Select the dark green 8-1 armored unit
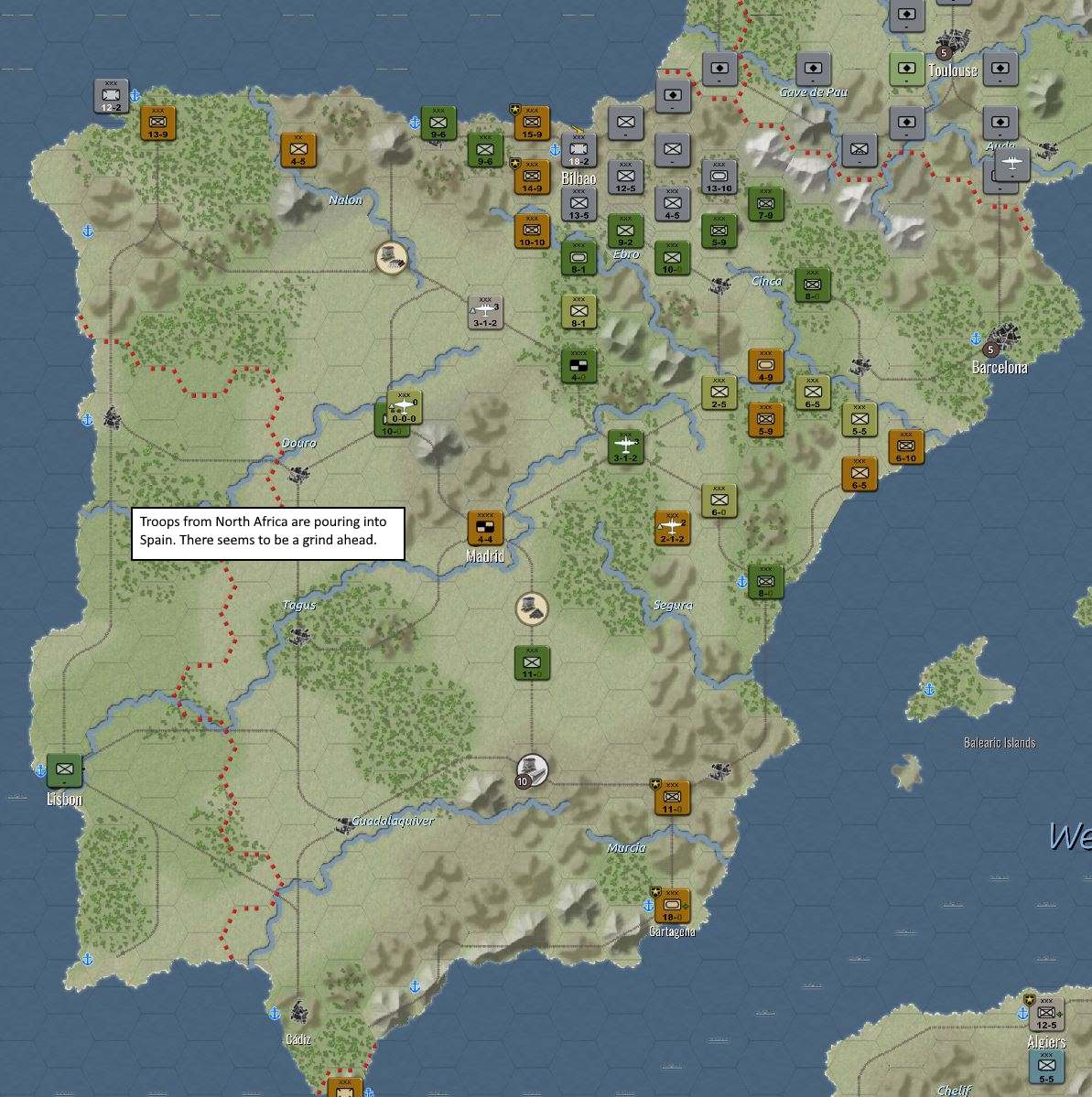The width and height of the screenshot is (1092, 1097). coord(578,258)
